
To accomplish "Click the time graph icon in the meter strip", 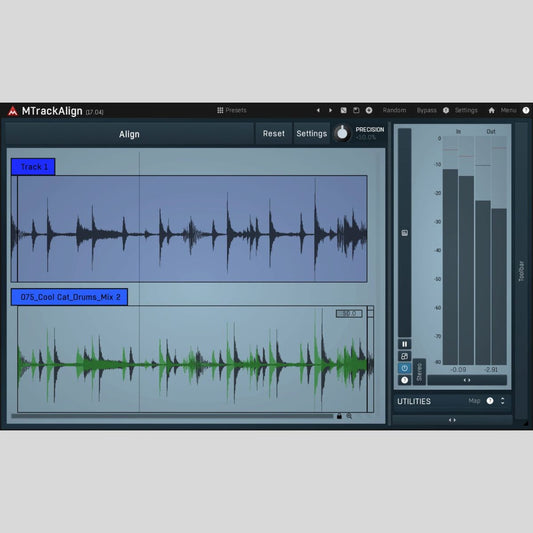I will coord(405,233).
